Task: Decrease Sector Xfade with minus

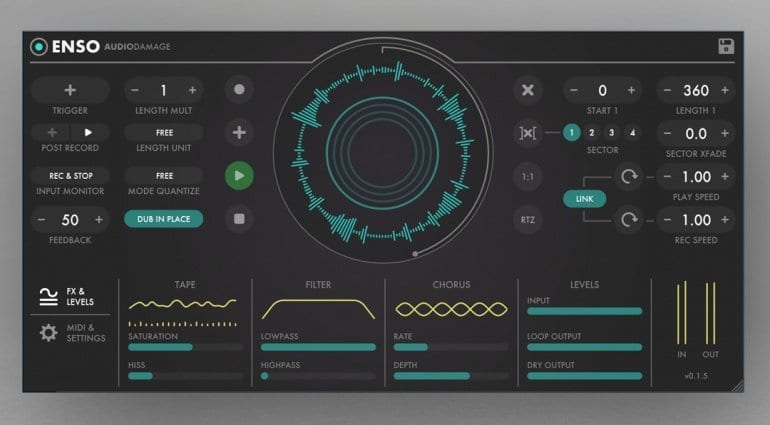Action: coord(667,134)
